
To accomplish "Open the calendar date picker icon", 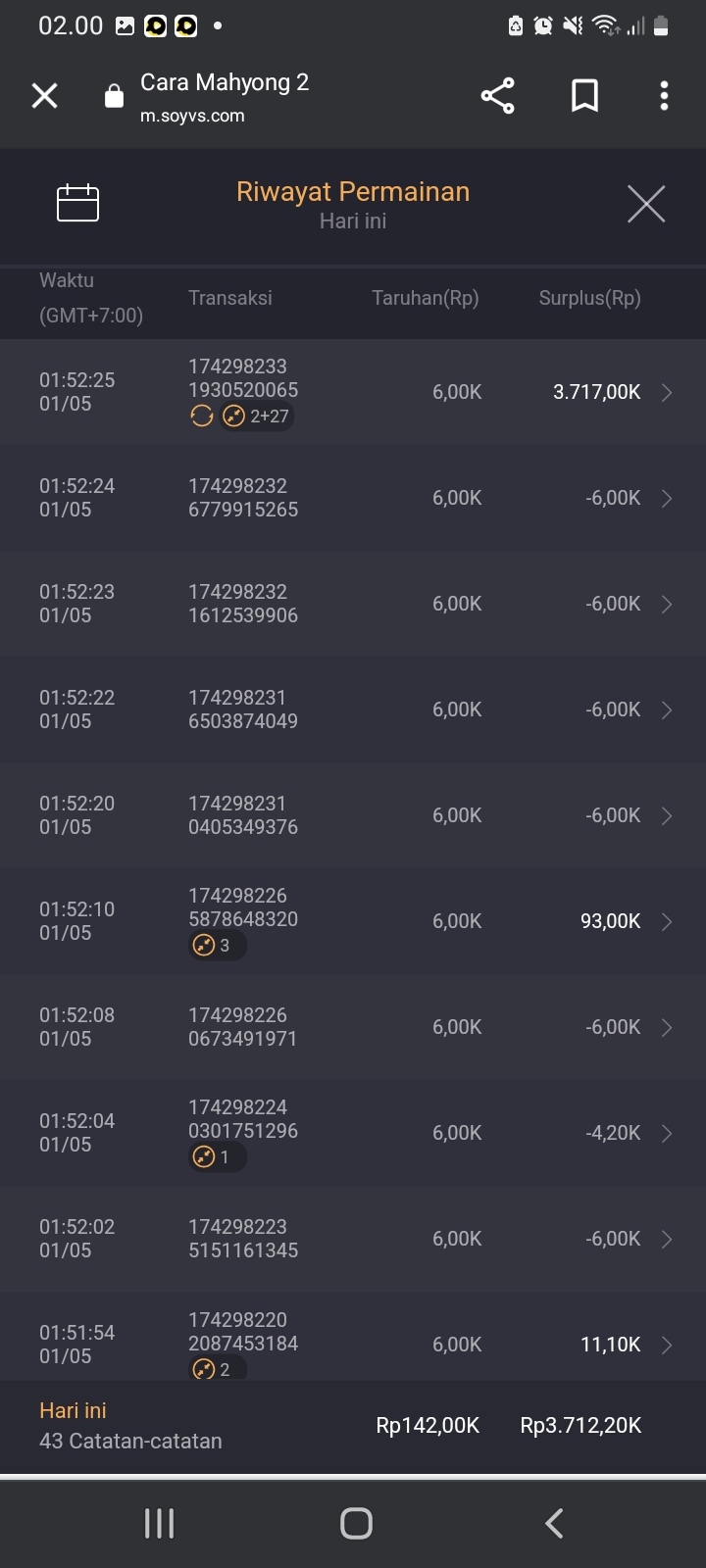I will [x=78, y=203].
